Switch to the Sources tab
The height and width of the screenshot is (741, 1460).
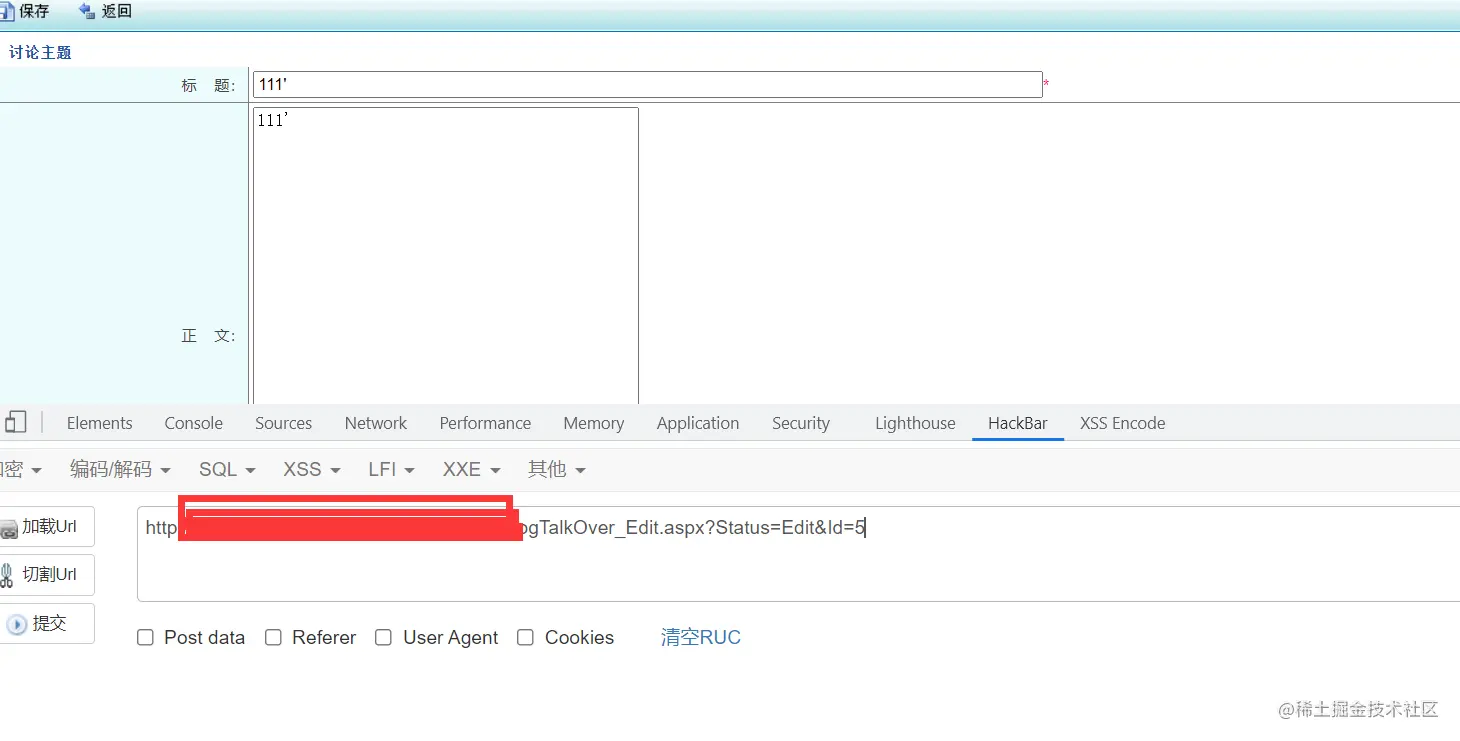pos(283,423)
